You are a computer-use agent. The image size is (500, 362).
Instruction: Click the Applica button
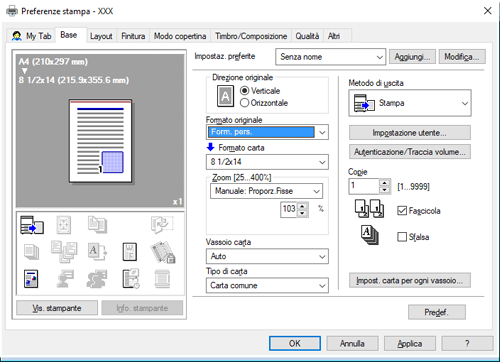point(410,343)
